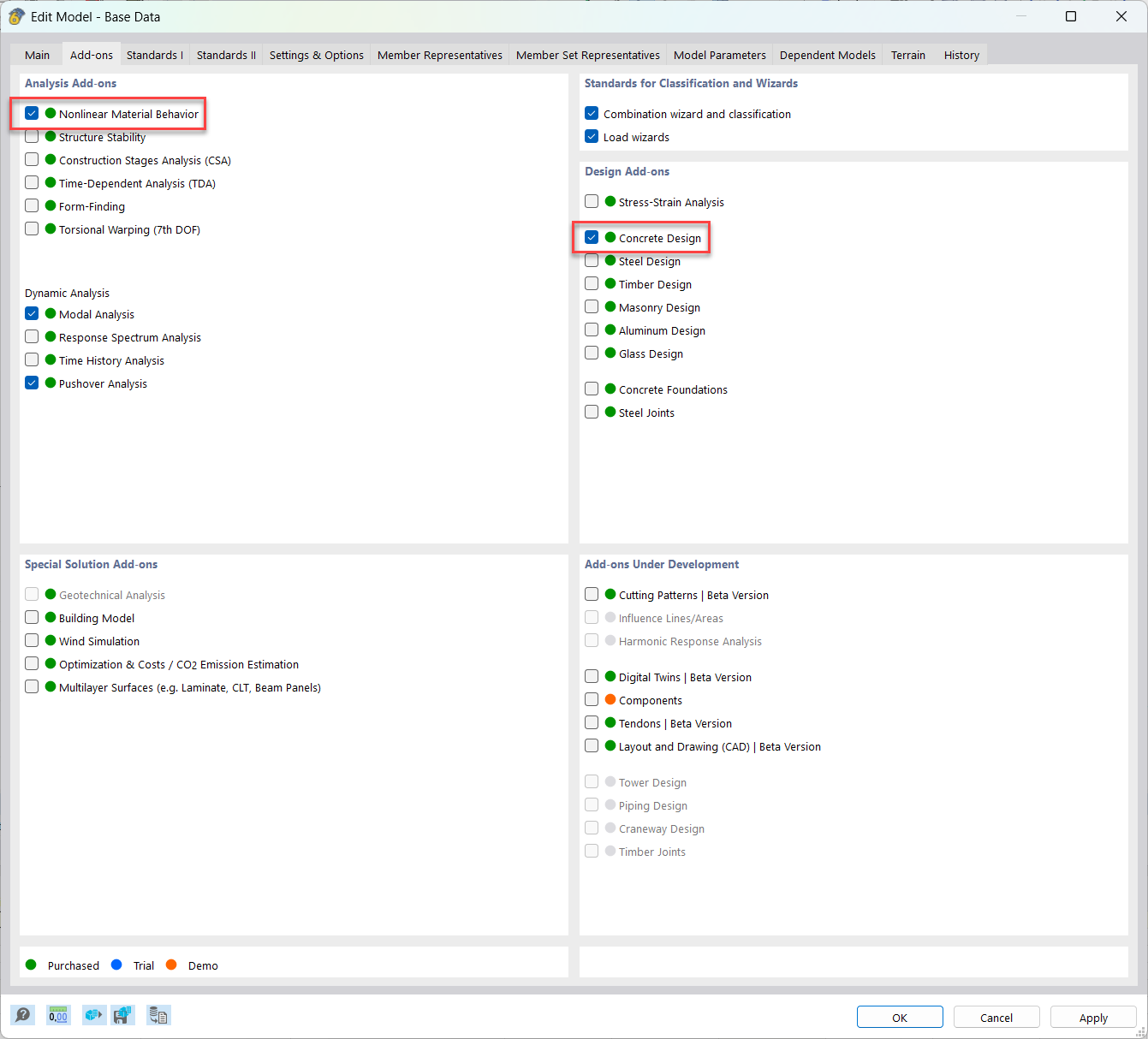Click the save model as template icon
This screenshot has height=1039, width=1148.
(123, 1016)
